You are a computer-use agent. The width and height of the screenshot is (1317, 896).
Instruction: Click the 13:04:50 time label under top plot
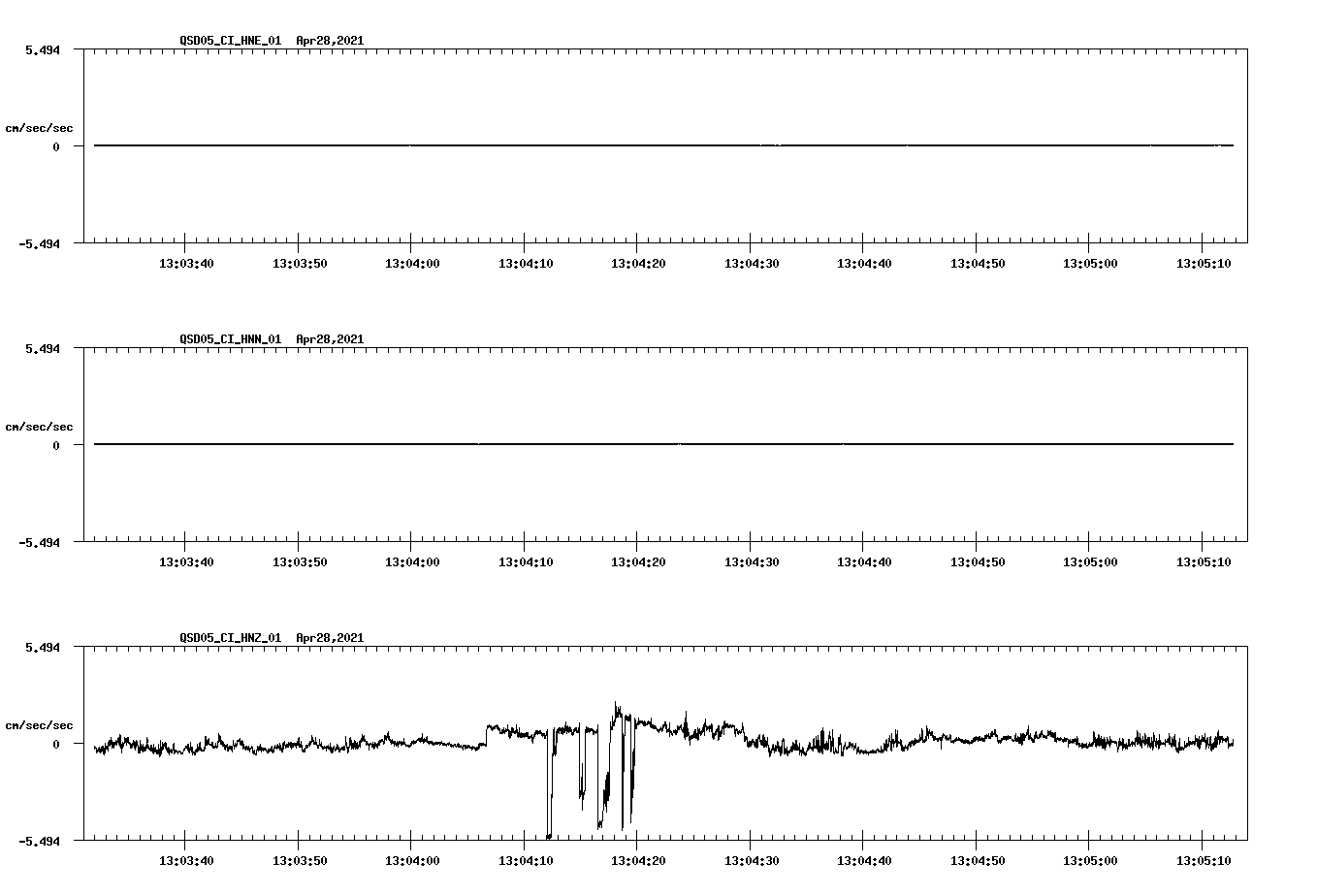click(977, 261)
